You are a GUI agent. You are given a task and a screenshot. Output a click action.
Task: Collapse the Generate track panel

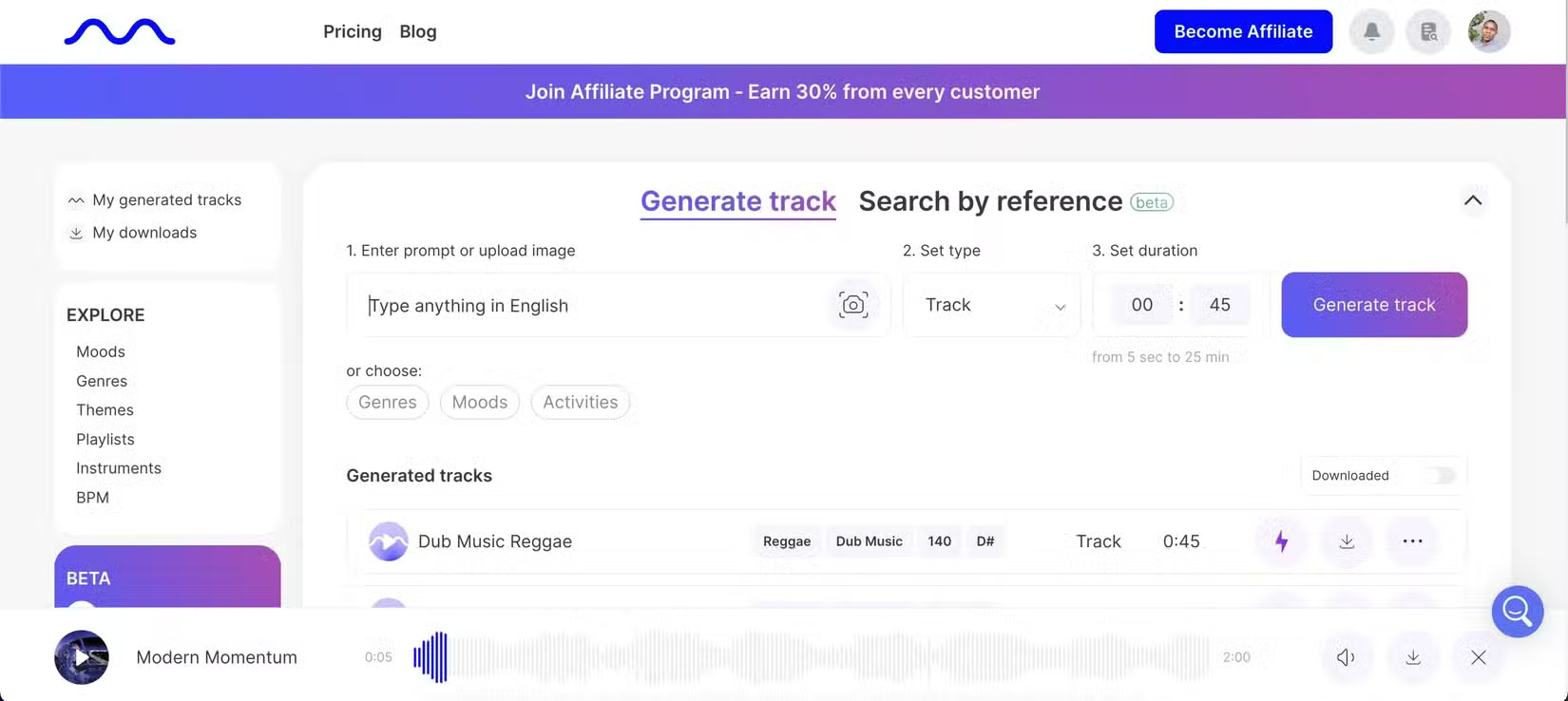pyautogui.click(x=1472, y=200)
